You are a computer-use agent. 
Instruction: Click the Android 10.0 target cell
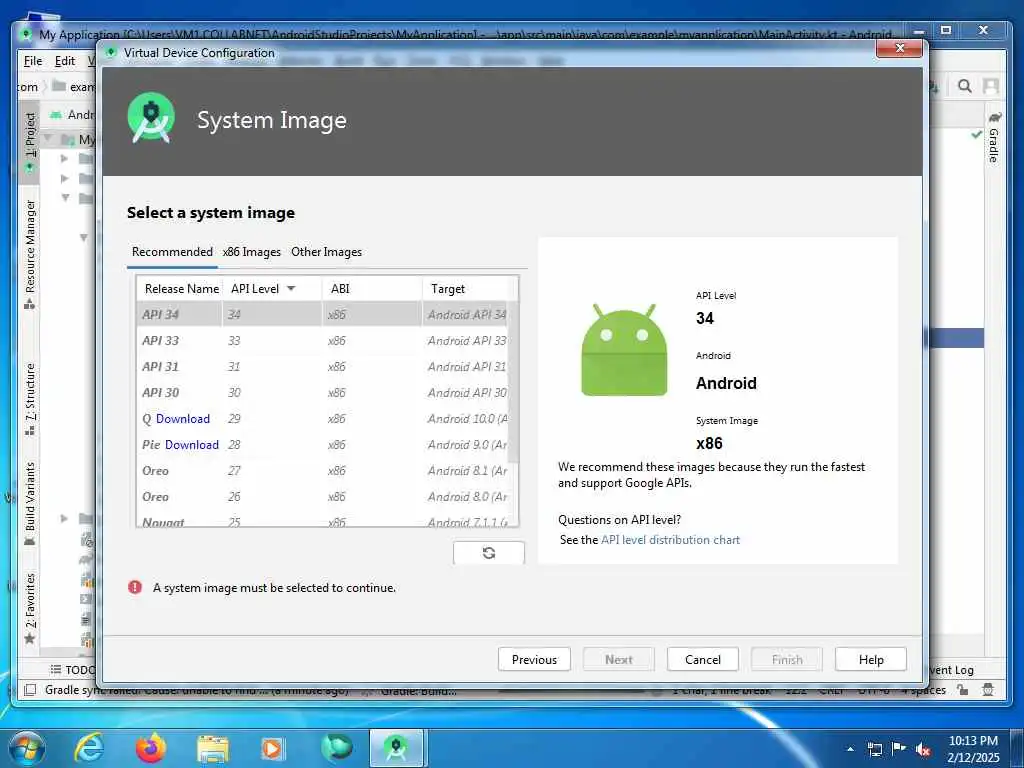coord(468,419)
